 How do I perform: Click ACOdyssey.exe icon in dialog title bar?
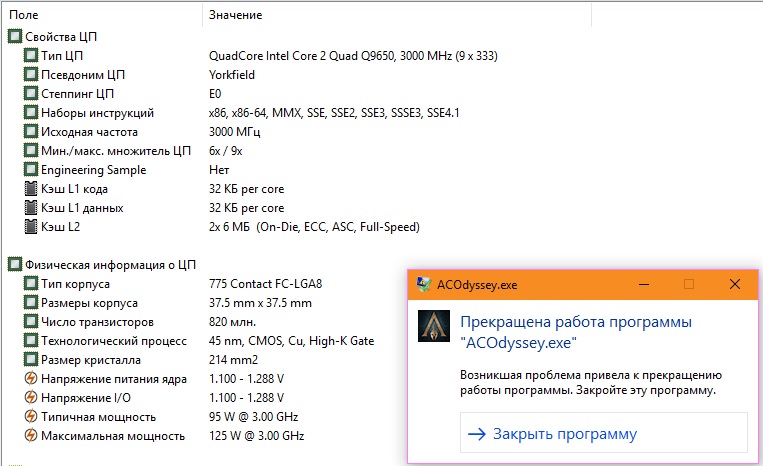coord(424,284)
